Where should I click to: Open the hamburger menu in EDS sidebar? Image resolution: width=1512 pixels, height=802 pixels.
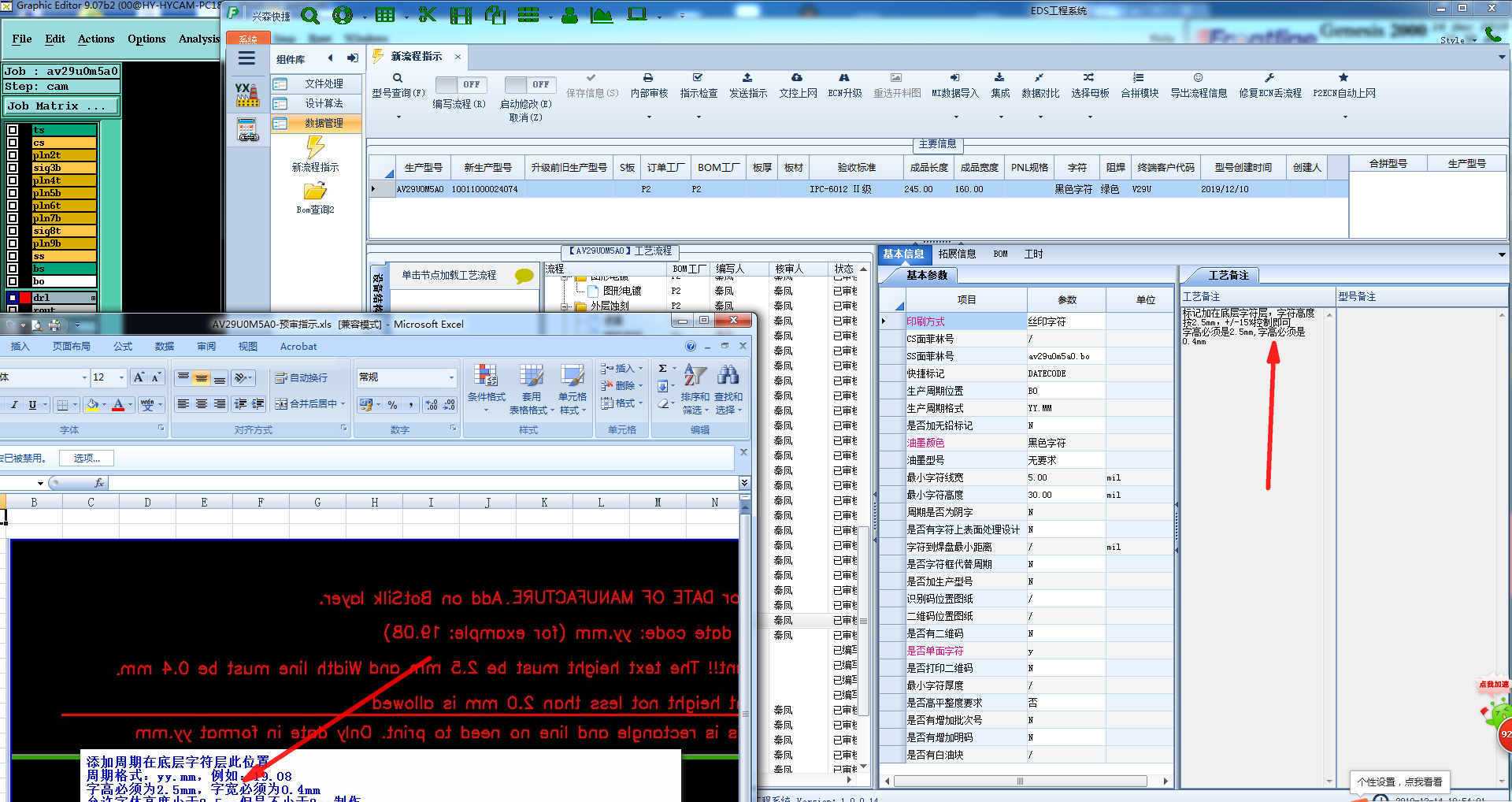tap(246, 58)
